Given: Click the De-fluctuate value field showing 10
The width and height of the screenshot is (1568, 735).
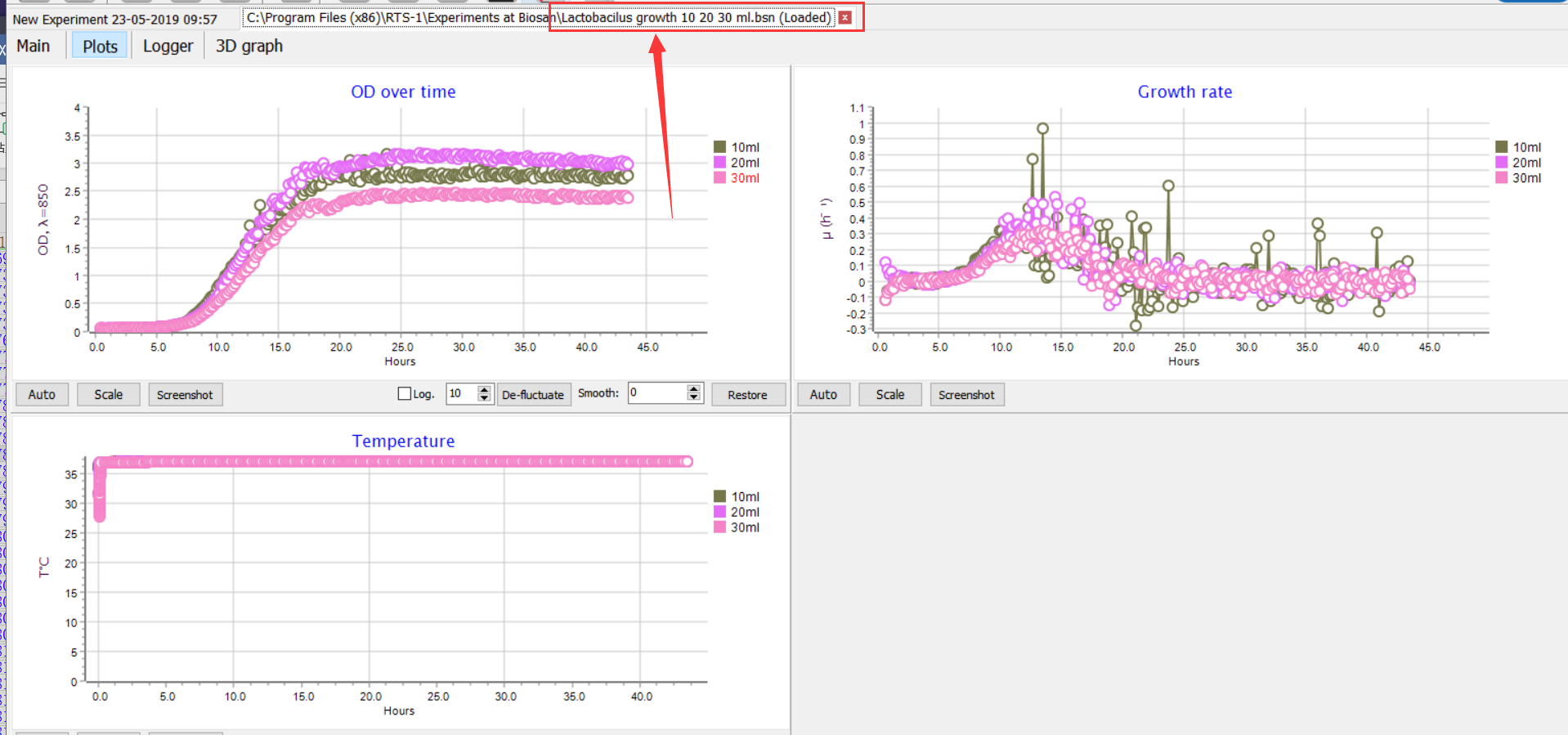Looking at the screenshot, I should click(462, 393).
